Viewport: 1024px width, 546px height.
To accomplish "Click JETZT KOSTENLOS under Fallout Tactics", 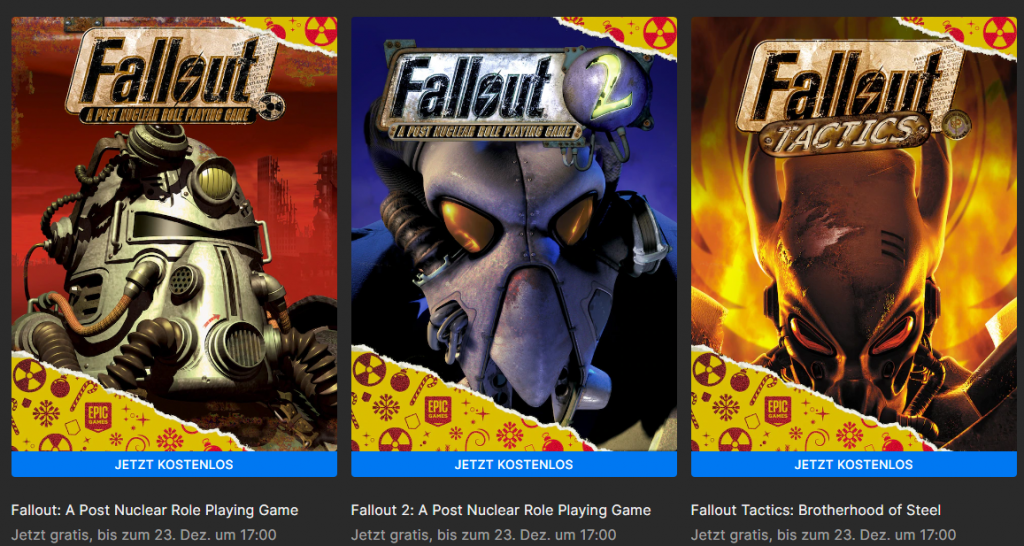I will pyautogui.click(x=854, y=464).
